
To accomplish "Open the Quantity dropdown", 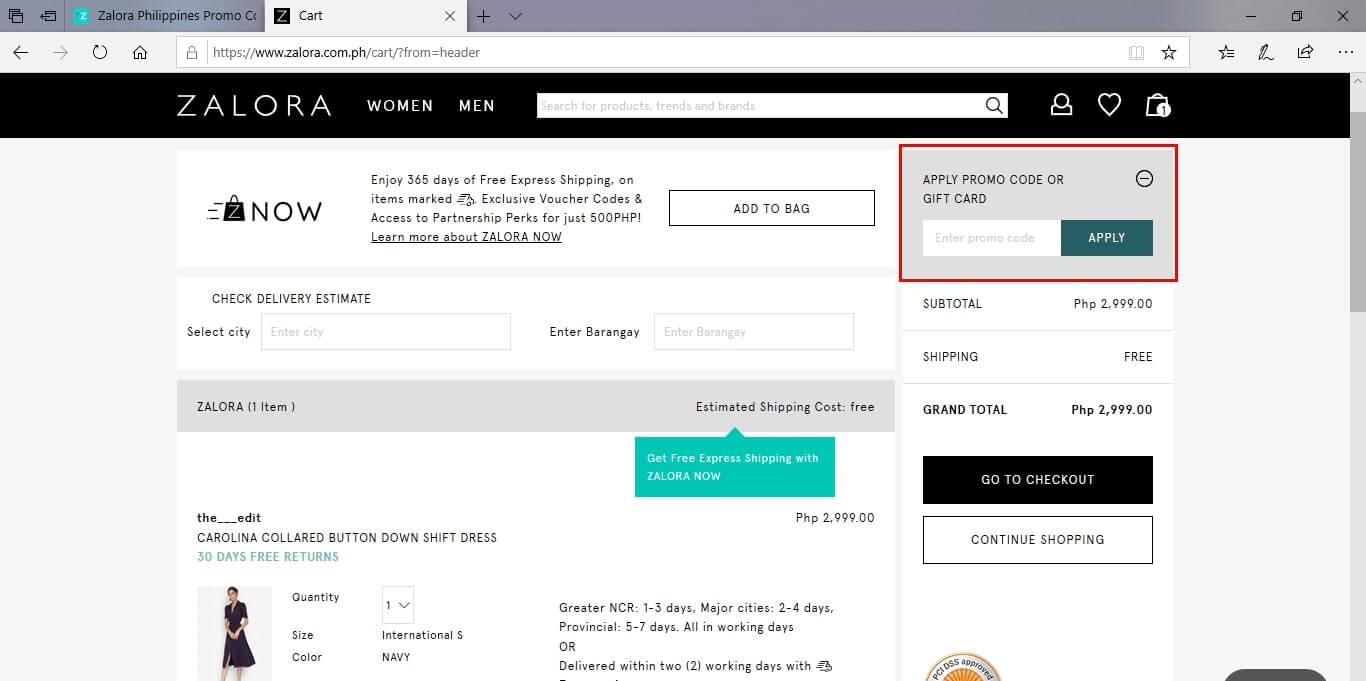I will [398, 605].
